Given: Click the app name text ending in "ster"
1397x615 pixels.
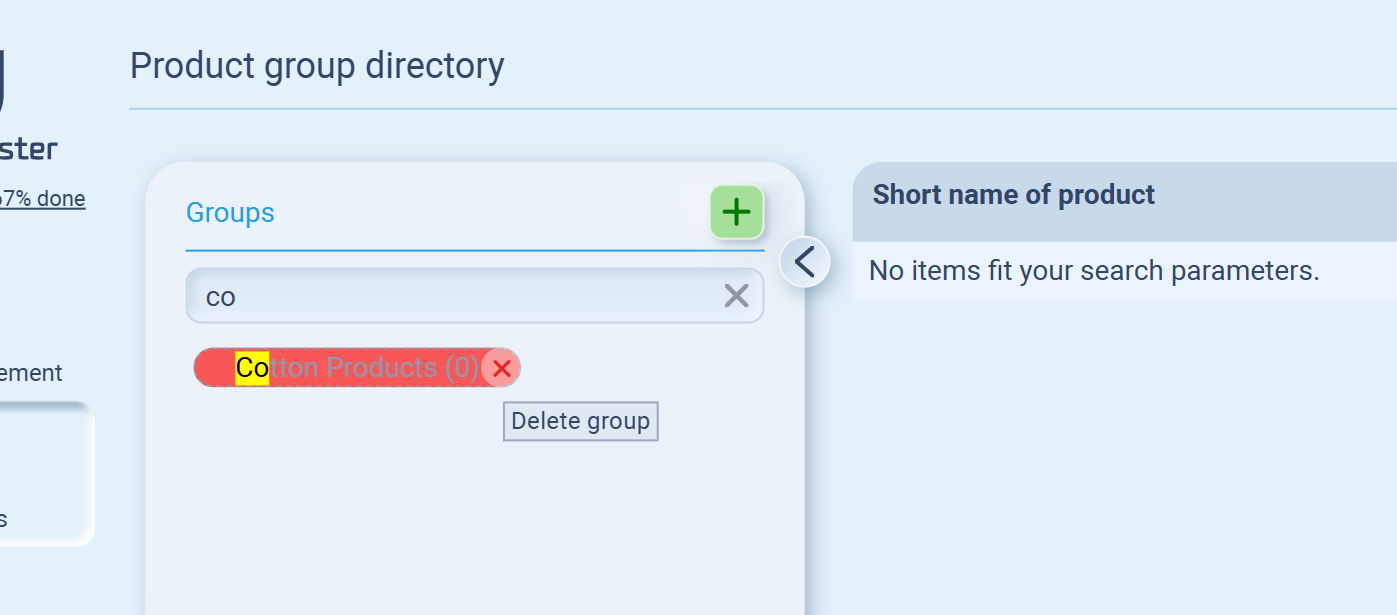Looking at the screenshot, I should [29, 150].
